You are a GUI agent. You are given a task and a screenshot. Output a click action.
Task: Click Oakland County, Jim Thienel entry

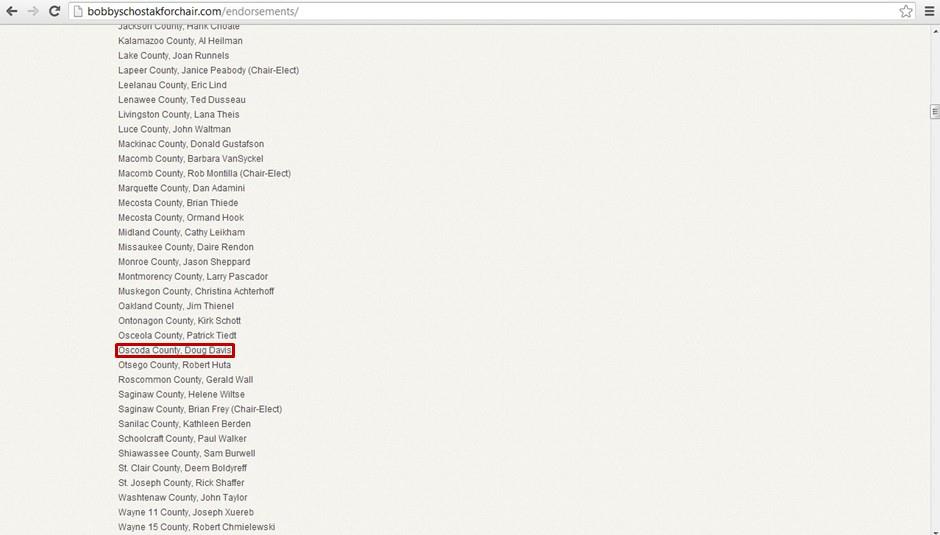[x=176, y=306]
